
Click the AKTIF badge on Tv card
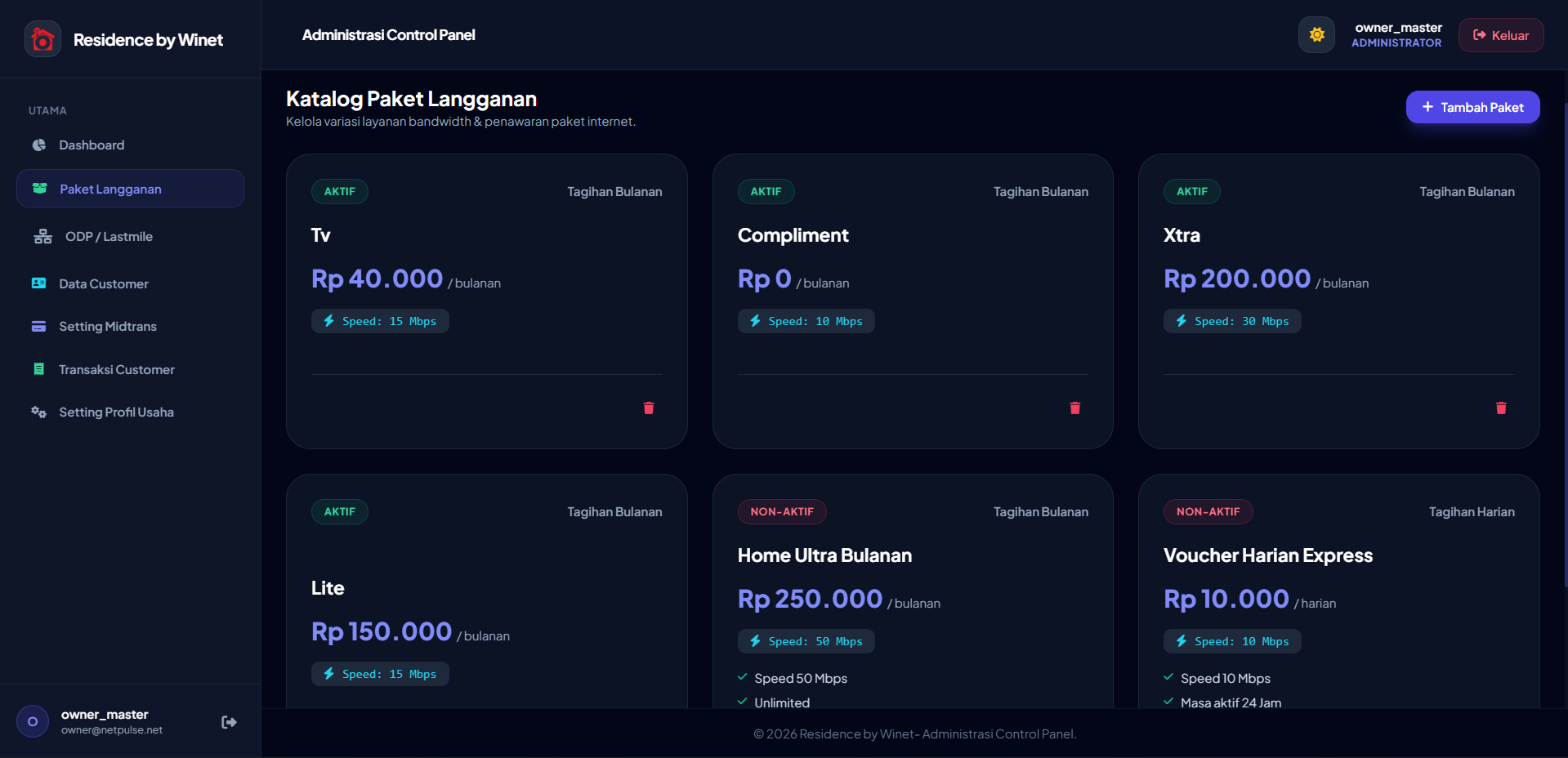pos(340,191)
